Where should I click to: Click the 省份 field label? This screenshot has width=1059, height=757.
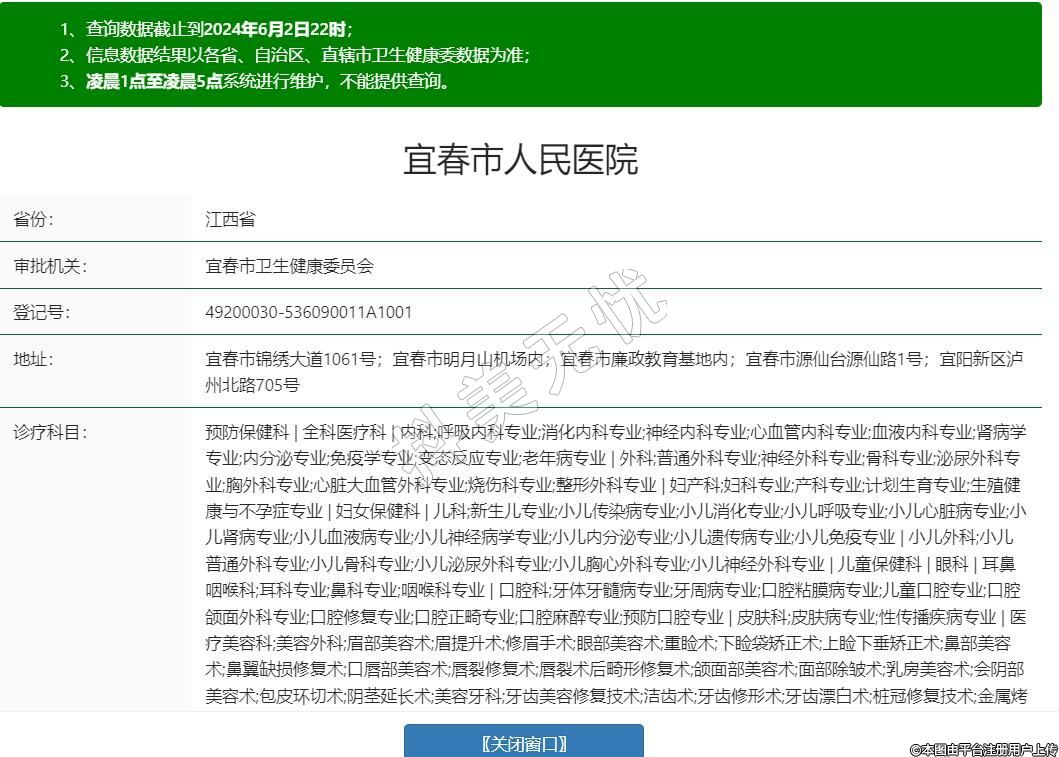coord(33,219)
